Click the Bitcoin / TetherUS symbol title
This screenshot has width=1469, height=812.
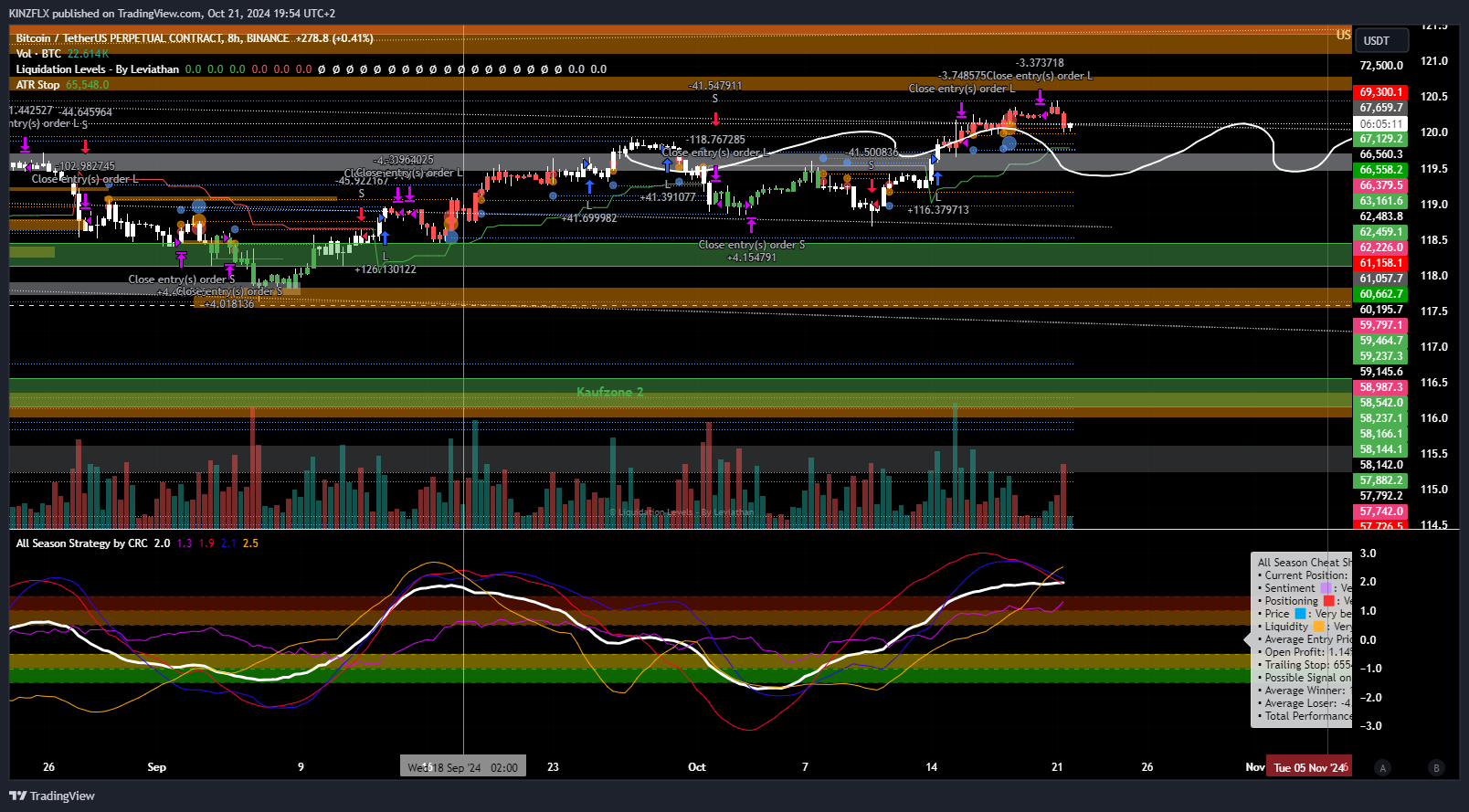coord(152,38)
